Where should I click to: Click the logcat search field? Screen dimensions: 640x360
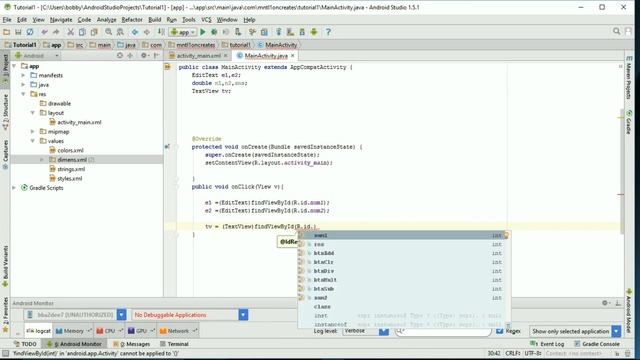443,331
